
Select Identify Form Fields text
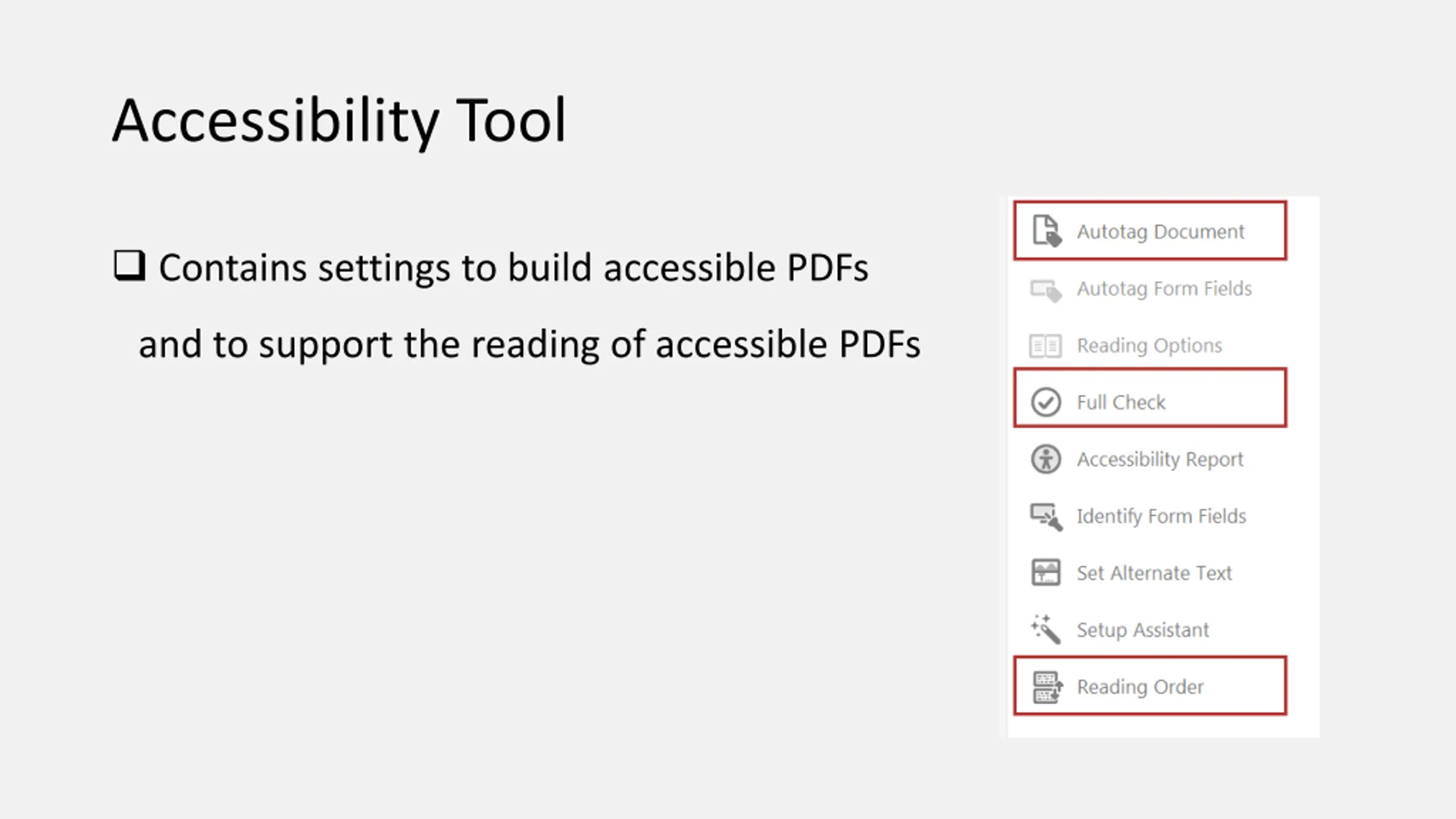tap(1161, 516)
